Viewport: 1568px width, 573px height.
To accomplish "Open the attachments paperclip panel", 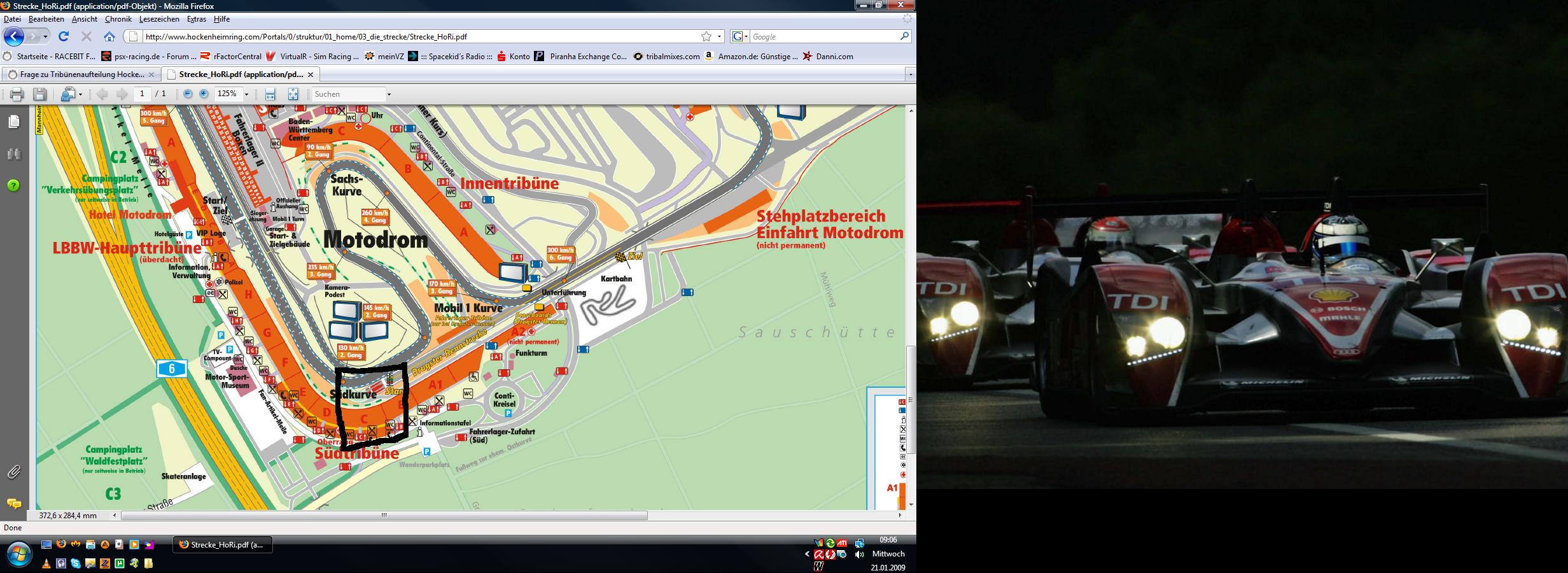I will pyautogui.click(x=14, y=472).
